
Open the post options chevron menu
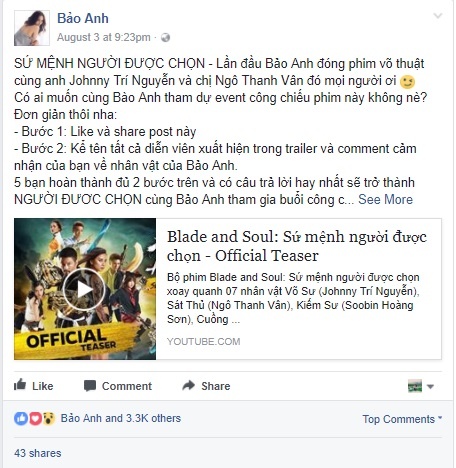point(437,15)
